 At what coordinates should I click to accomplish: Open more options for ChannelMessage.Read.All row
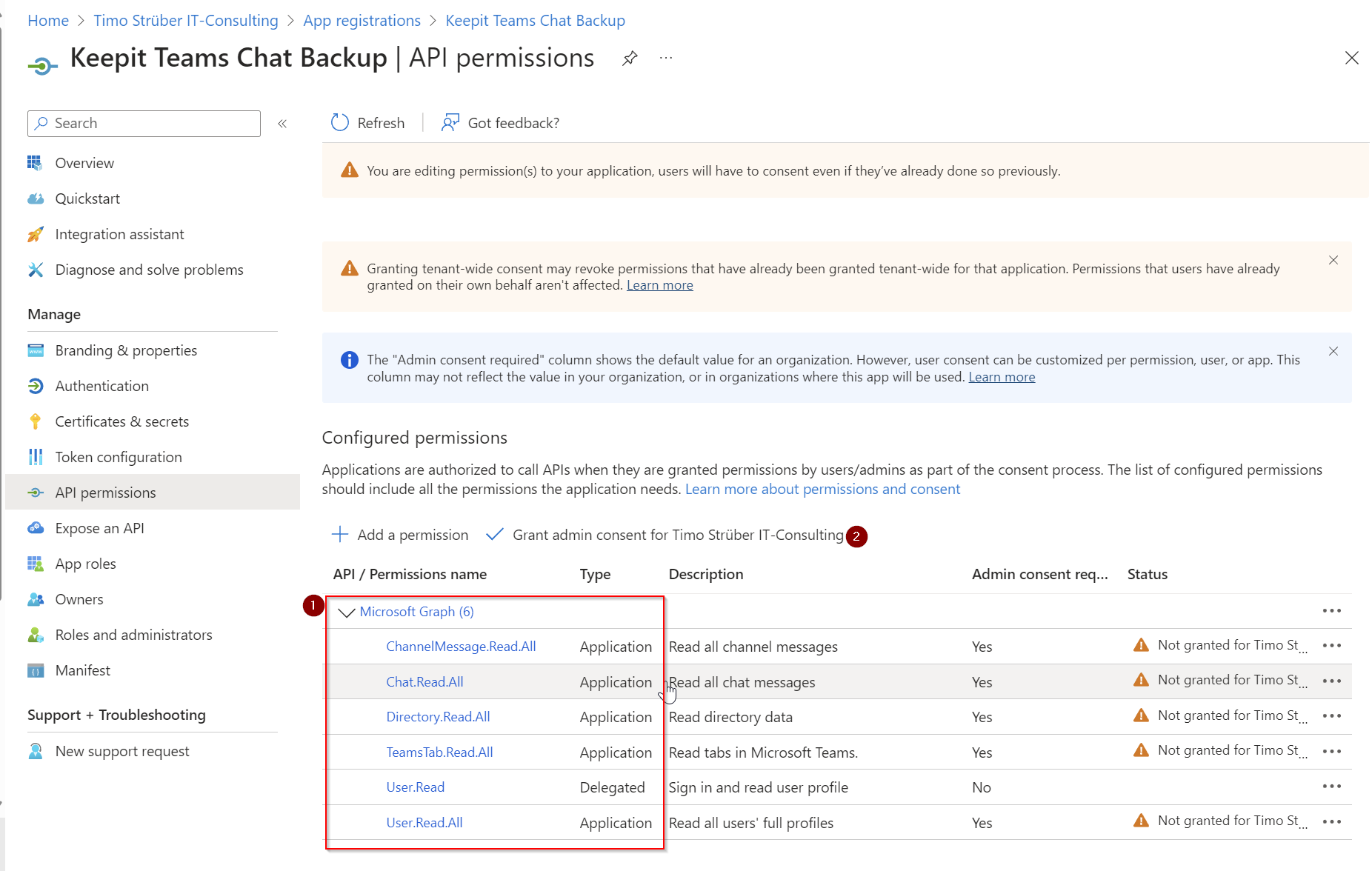(1331, 646)
